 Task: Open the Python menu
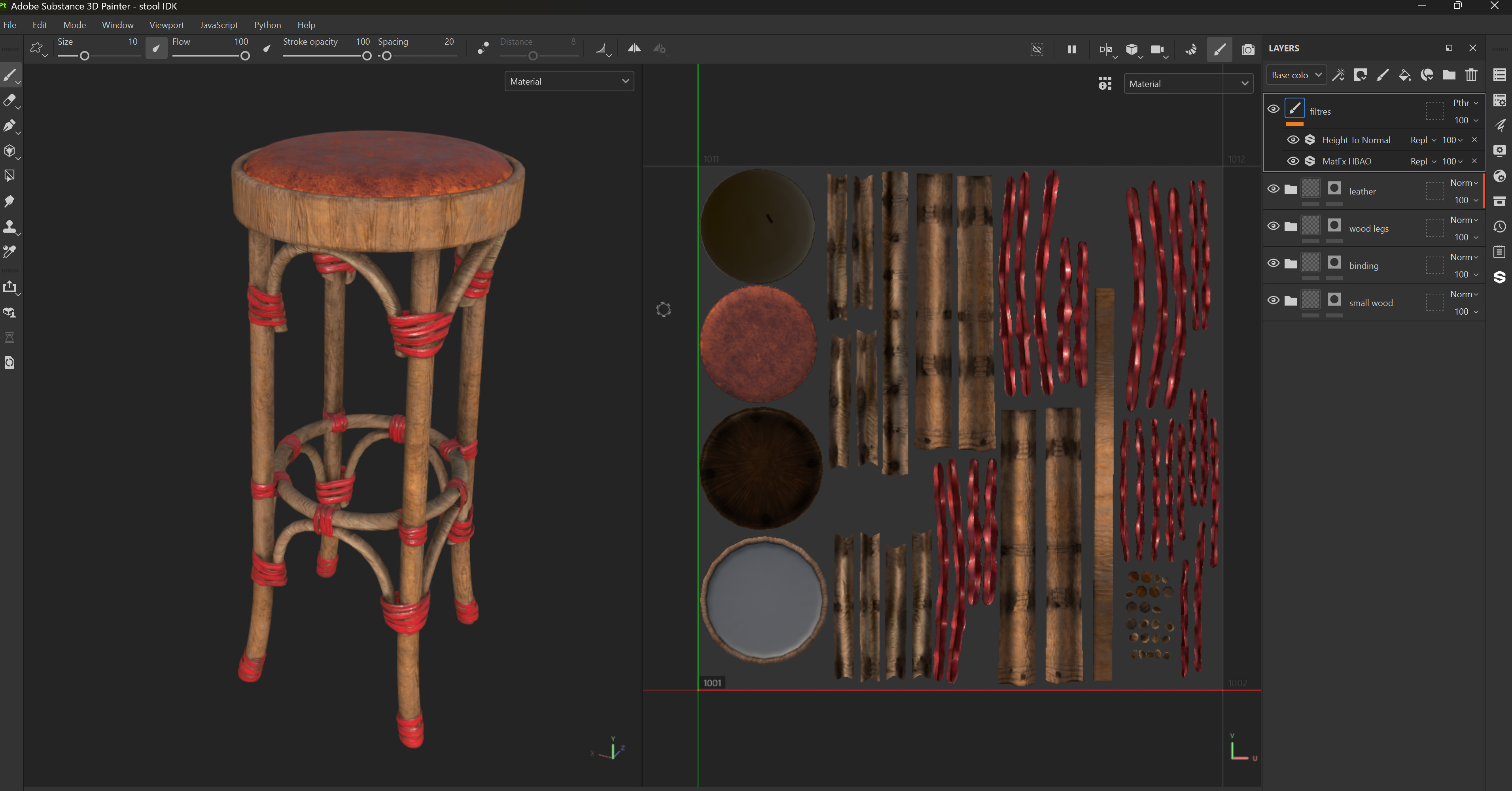click(x=268, y=25)
